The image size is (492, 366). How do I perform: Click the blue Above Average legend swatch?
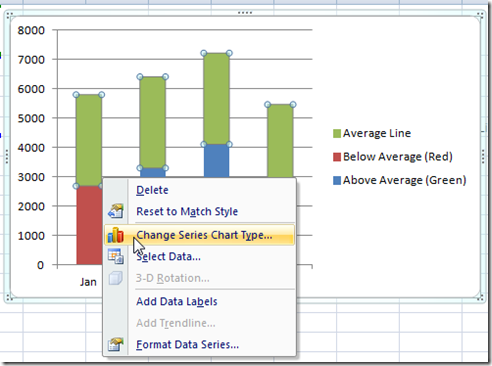[x=337, y=180]
